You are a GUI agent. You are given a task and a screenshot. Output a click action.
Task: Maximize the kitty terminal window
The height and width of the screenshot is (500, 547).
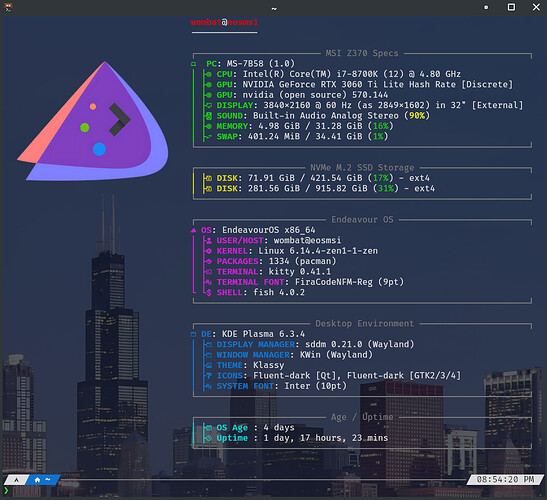[x=511, y=7]
